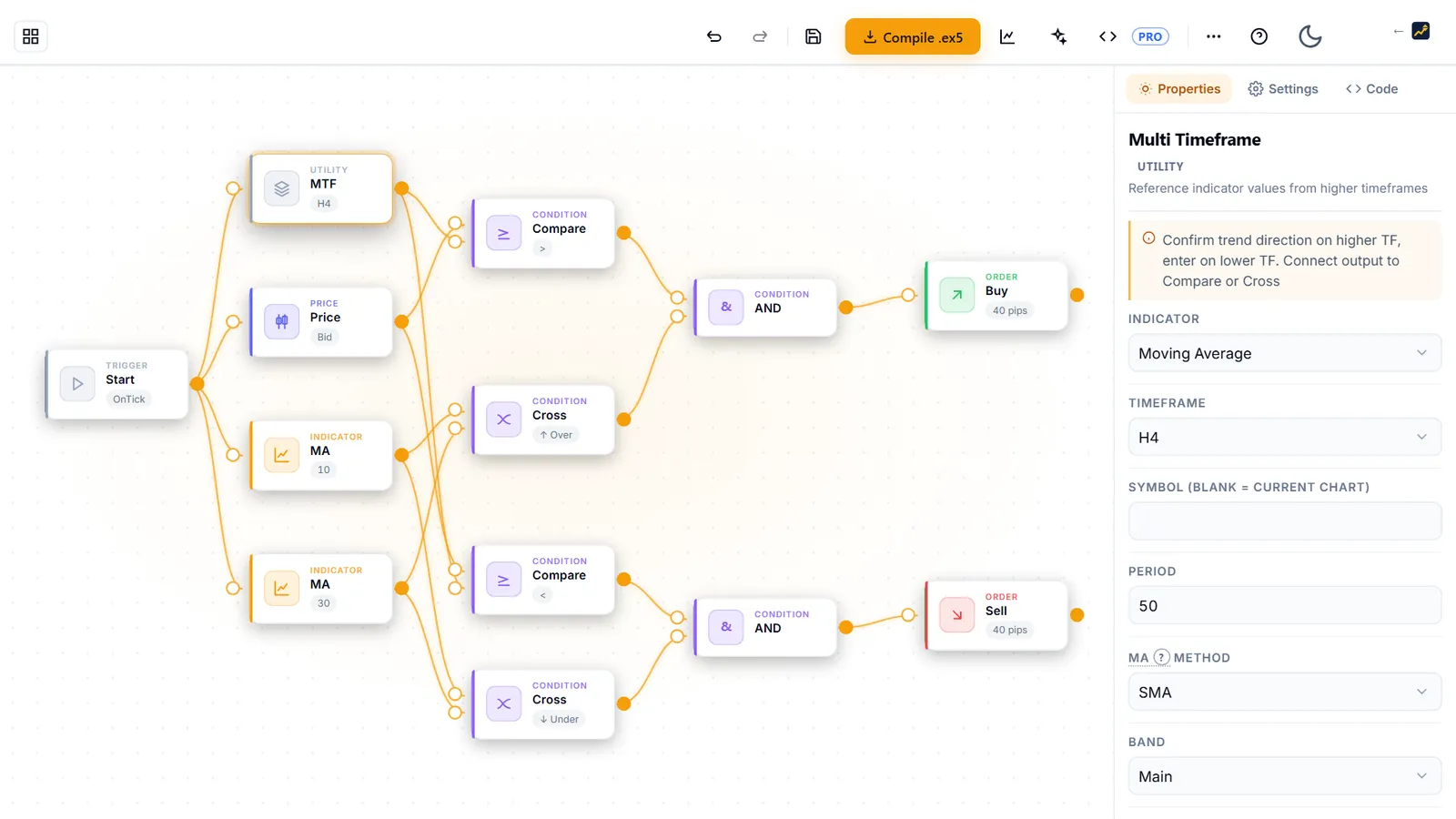
Task: Save the strategy with the floppy icon
Action: click(x=814, y=36)
